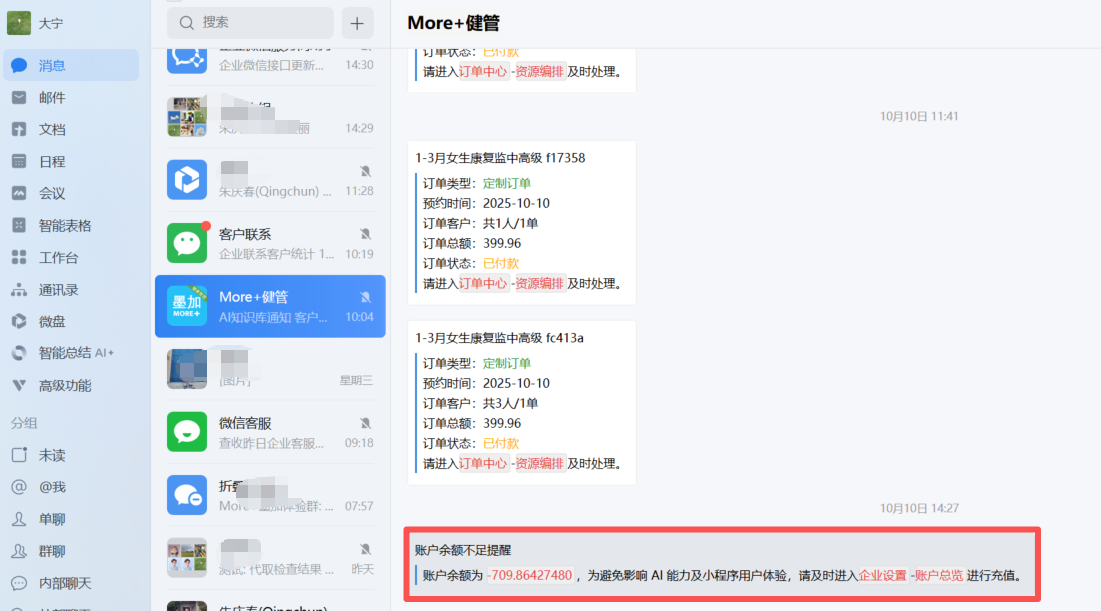This screenshot has height=611, width=1101.
Task: Go to 日程 calendar view
Action: 52,161
